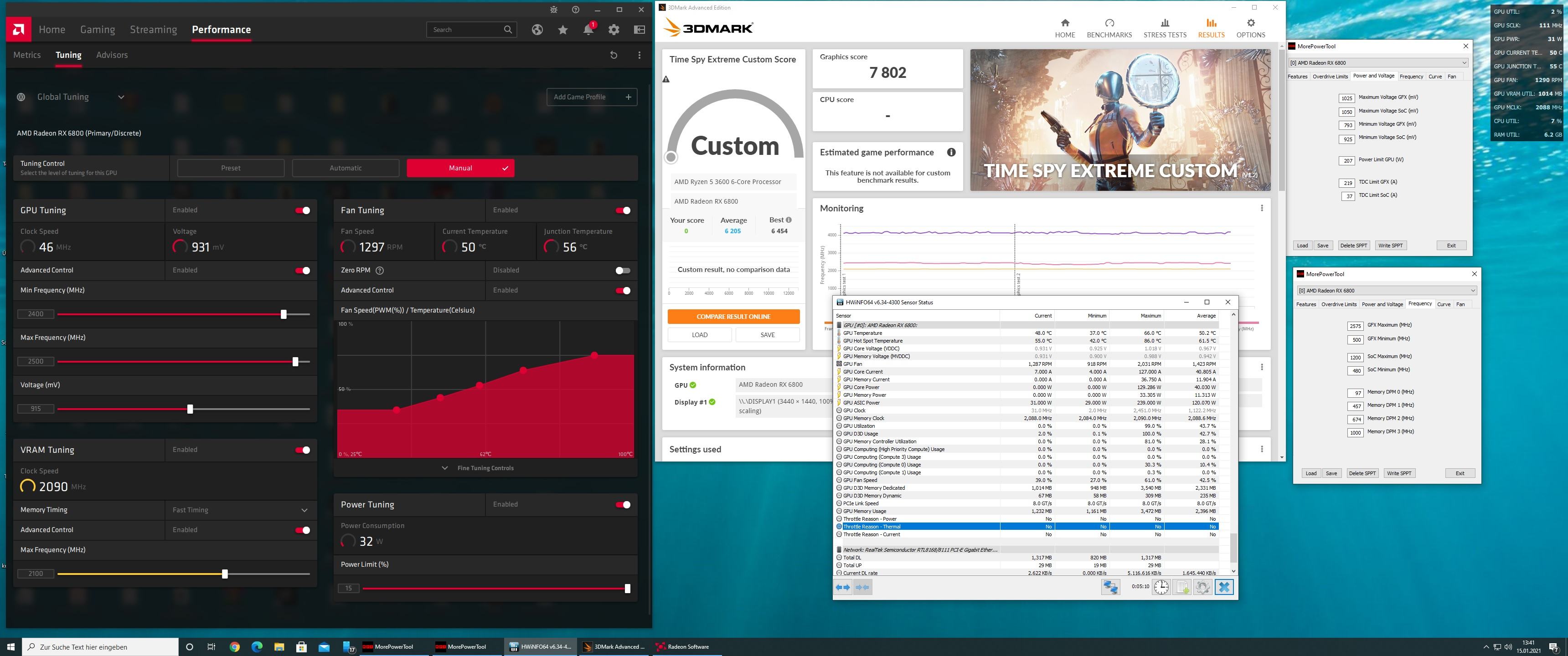1568x656 pixels.
Task: Open 3DMark Benchmarks gauge icon
Action: point(1109,23)
